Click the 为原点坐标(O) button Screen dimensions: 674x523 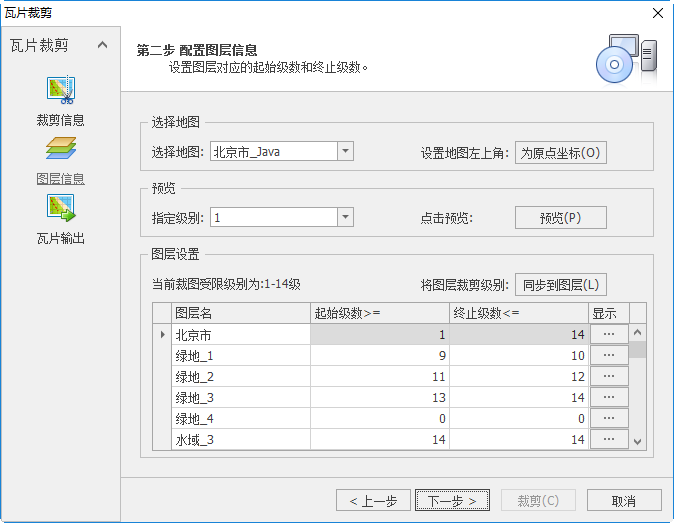pos(561,153)
